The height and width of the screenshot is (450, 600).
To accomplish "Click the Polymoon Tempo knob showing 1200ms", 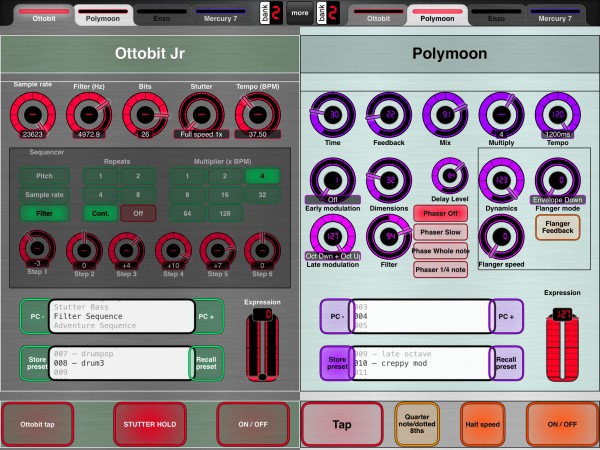I will pyautogui.click(x=558, y=114).
